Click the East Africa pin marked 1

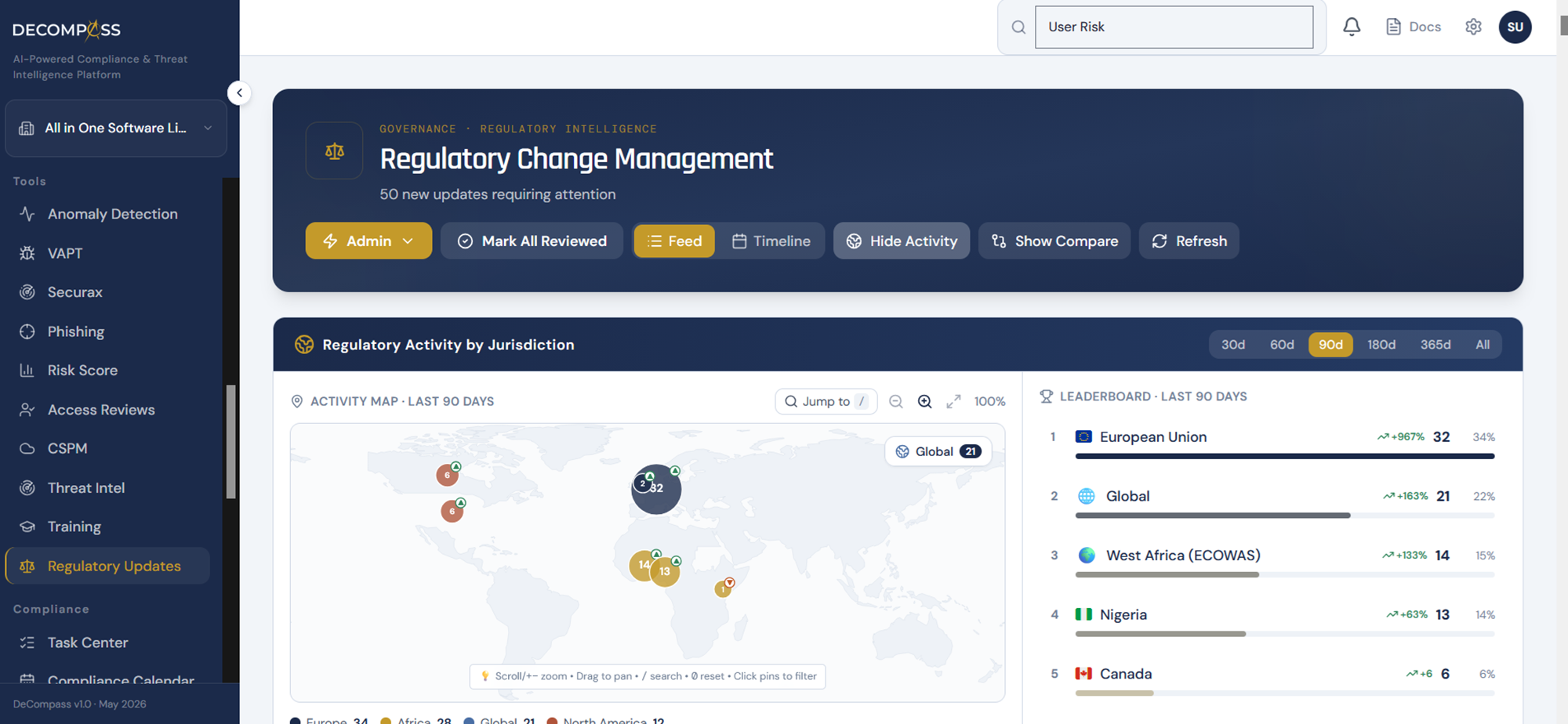[x=723, y=588]
